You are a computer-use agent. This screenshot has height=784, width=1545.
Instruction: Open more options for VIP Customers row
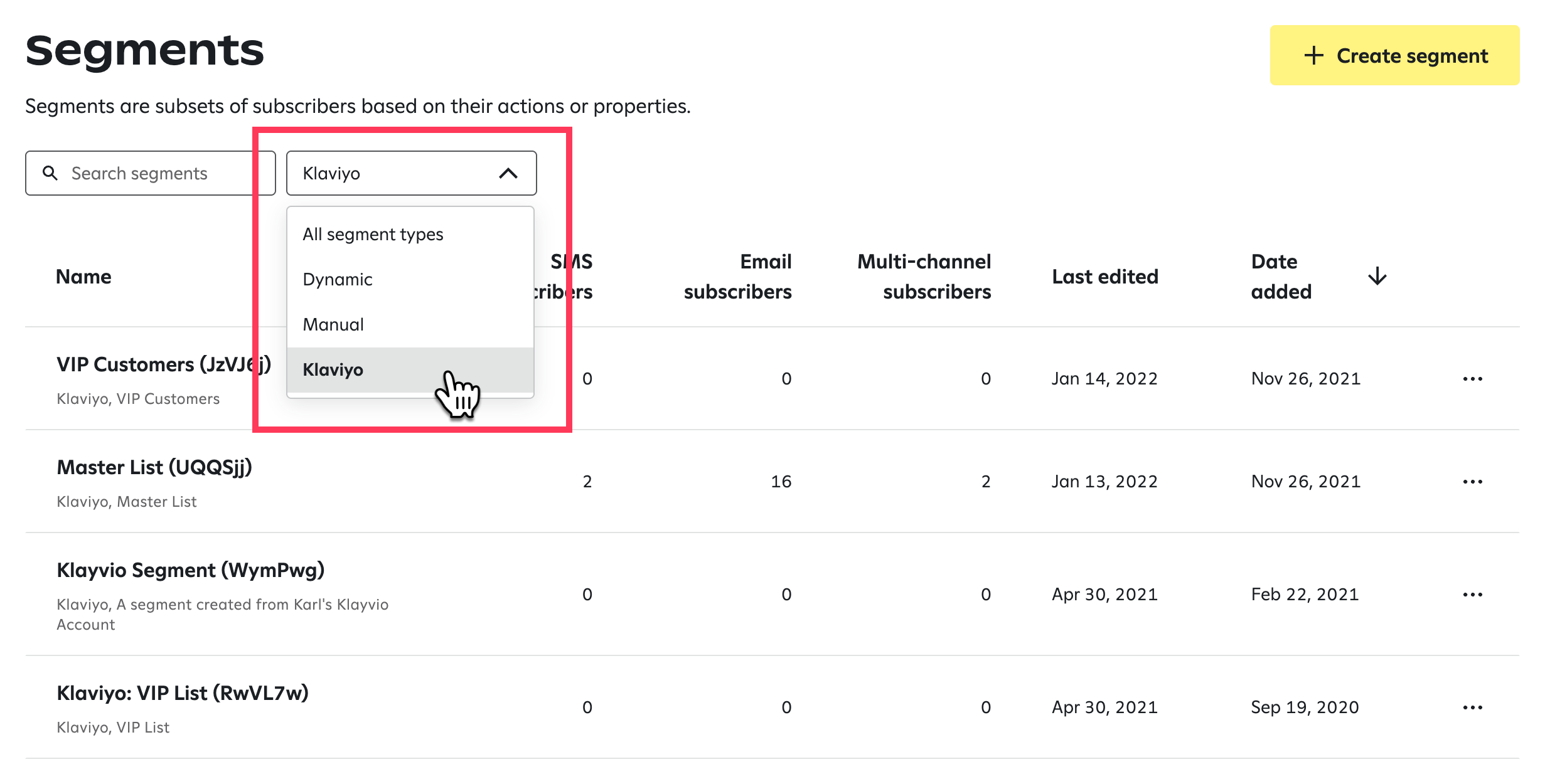pos(1472,379)
